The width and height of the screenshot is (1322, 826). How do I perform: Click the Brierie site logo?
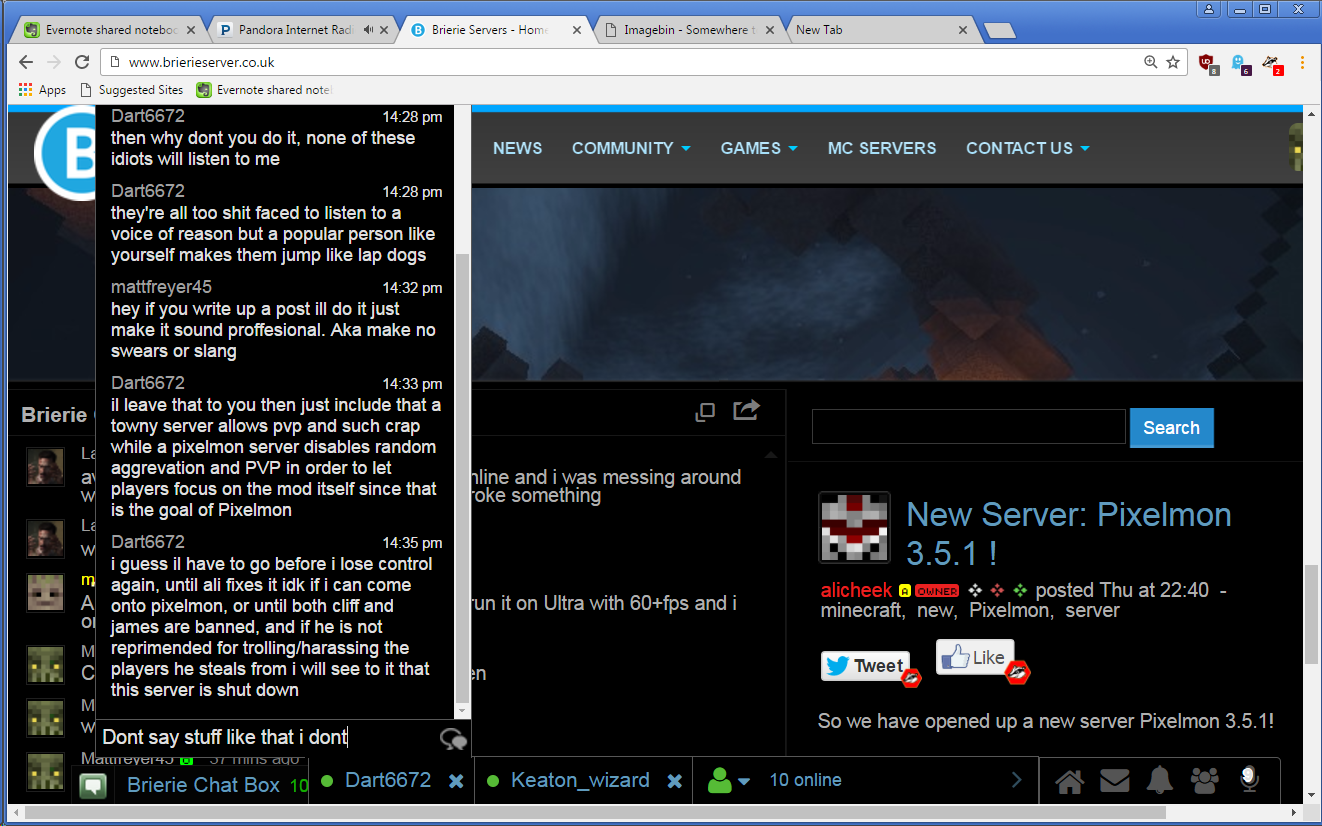65,152
